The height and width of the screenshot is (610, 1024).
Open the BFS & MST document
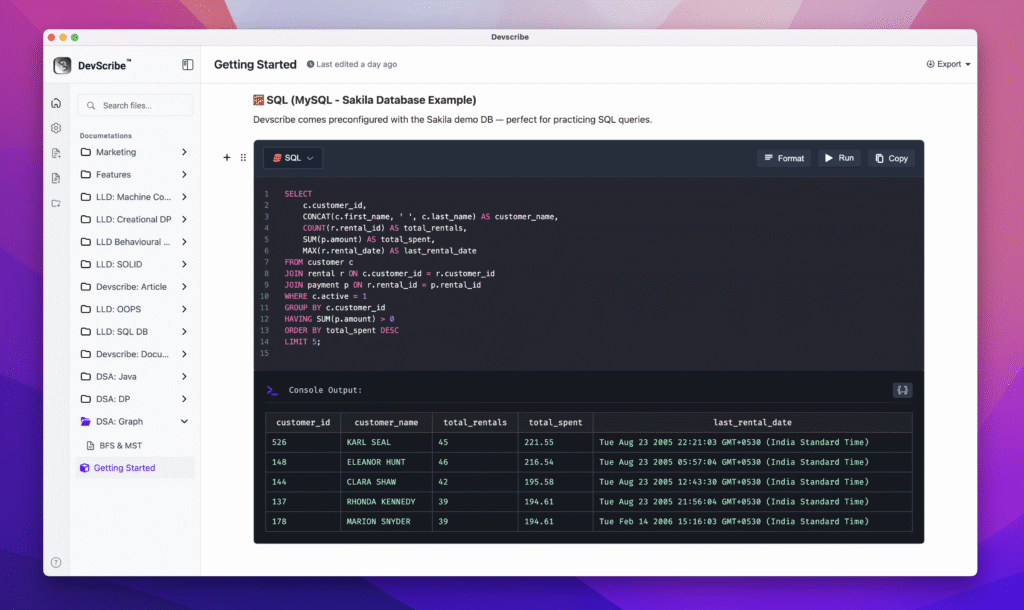click(119, 445)
